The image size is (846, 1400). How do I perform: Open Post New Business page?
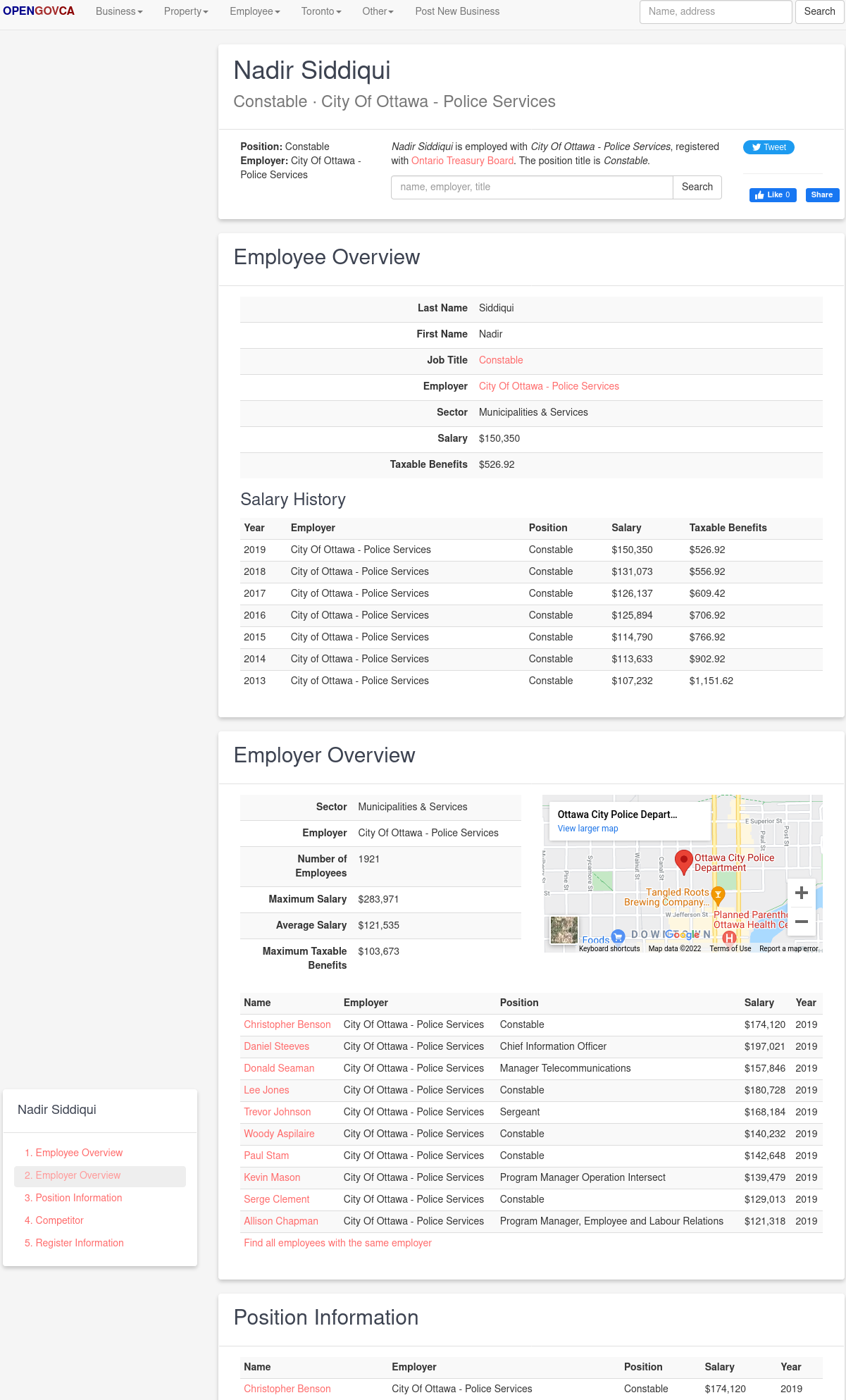pyautogui.click(x=457, y=11)
